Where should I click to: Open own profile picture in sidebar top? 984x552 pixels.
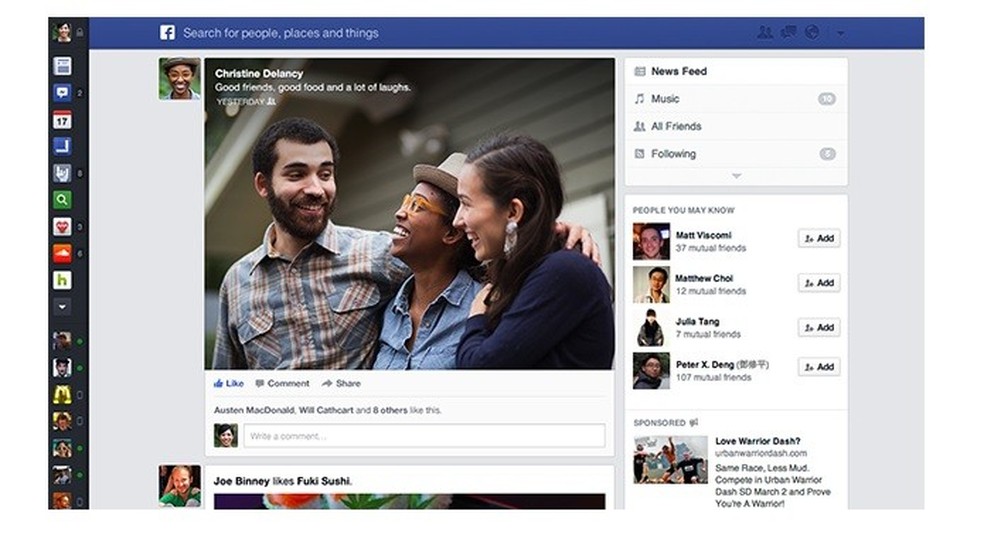pos(62,32)
